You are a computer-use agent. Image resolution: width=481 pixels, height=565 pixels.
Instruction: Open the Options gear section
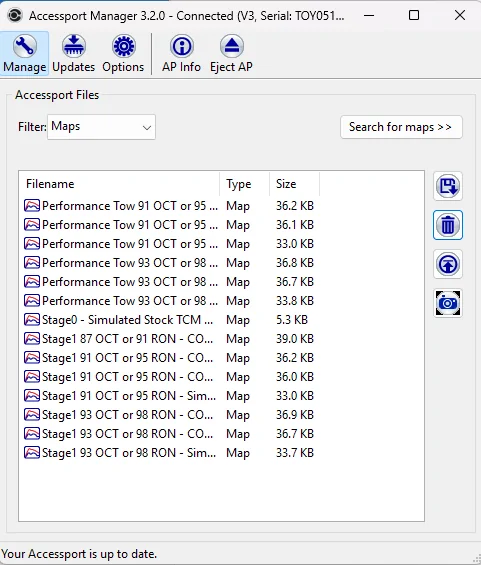tap(123, 53)
